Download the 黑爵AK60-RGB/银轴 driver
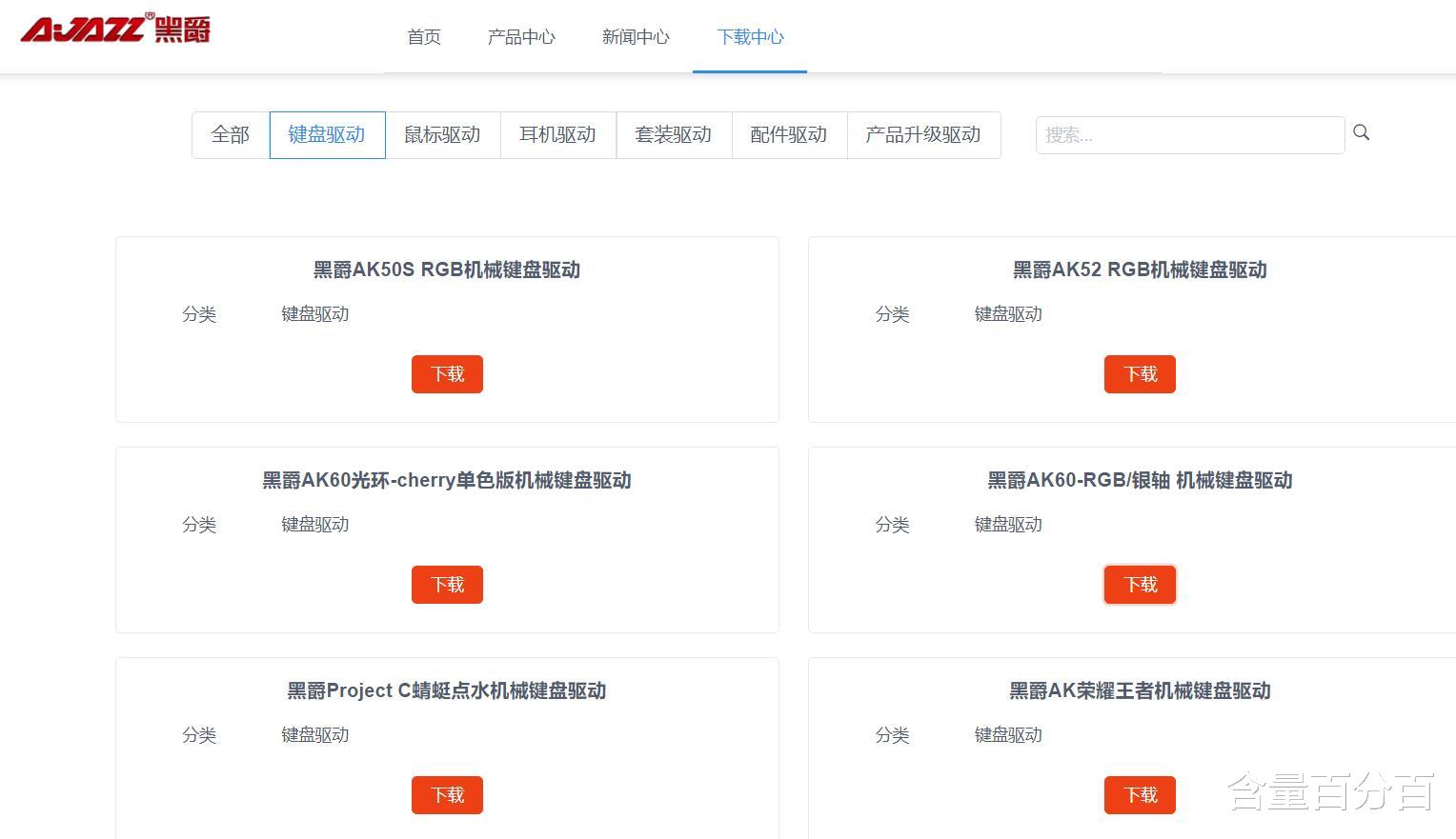The height and width of the screenshot is (839, 1456). point(1140,585)
